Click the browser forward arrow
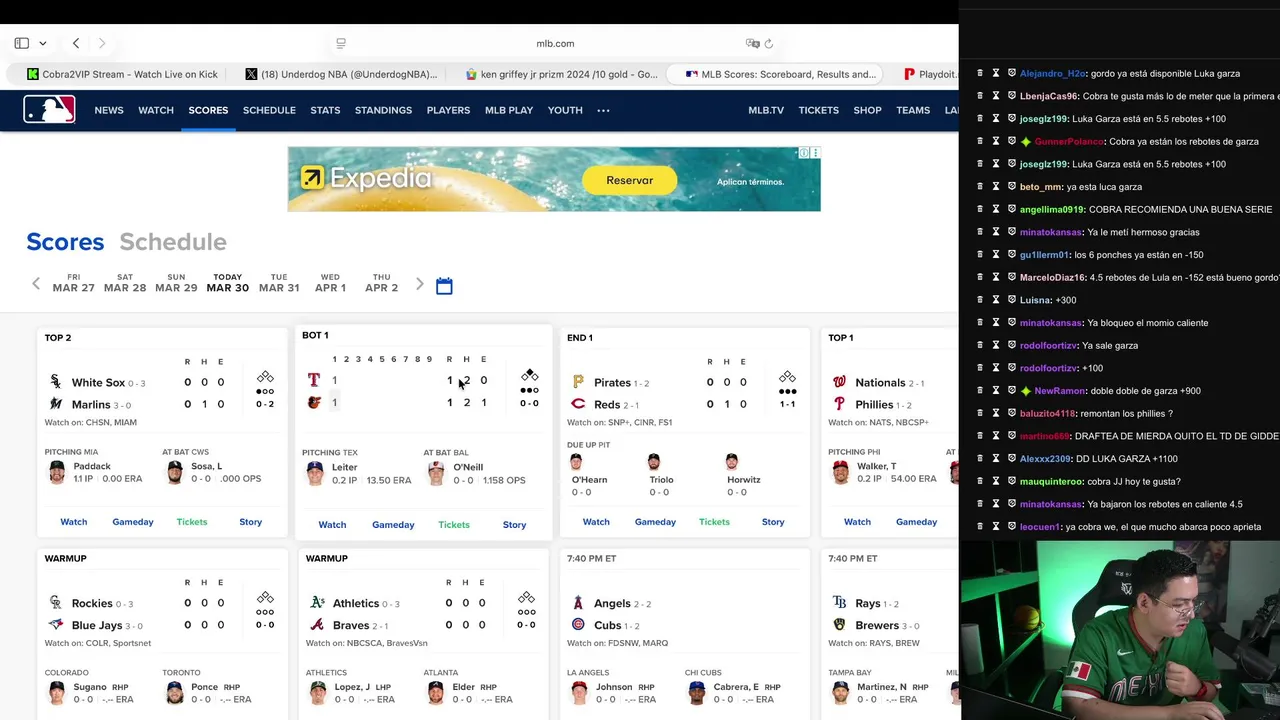This screenshot has width=1280, height=720. tap(102, 43)
